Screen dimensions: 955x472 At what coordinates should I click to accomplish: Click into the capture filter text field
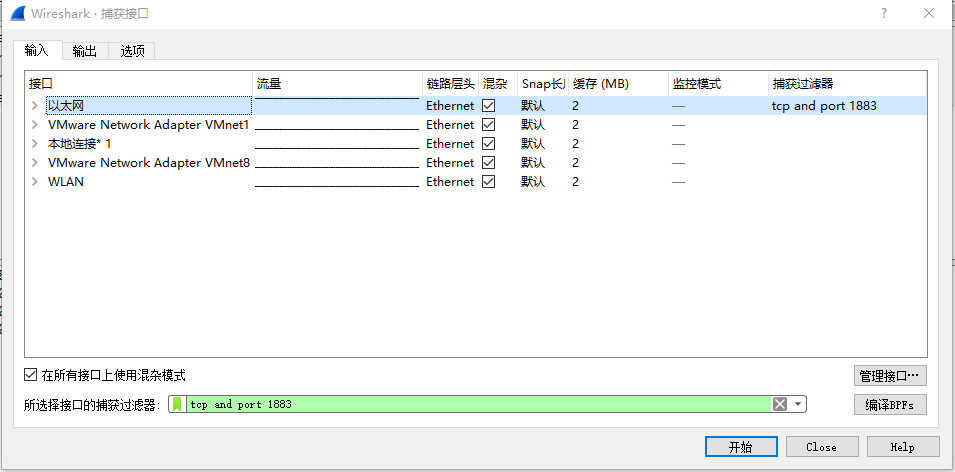click(478, 404)
